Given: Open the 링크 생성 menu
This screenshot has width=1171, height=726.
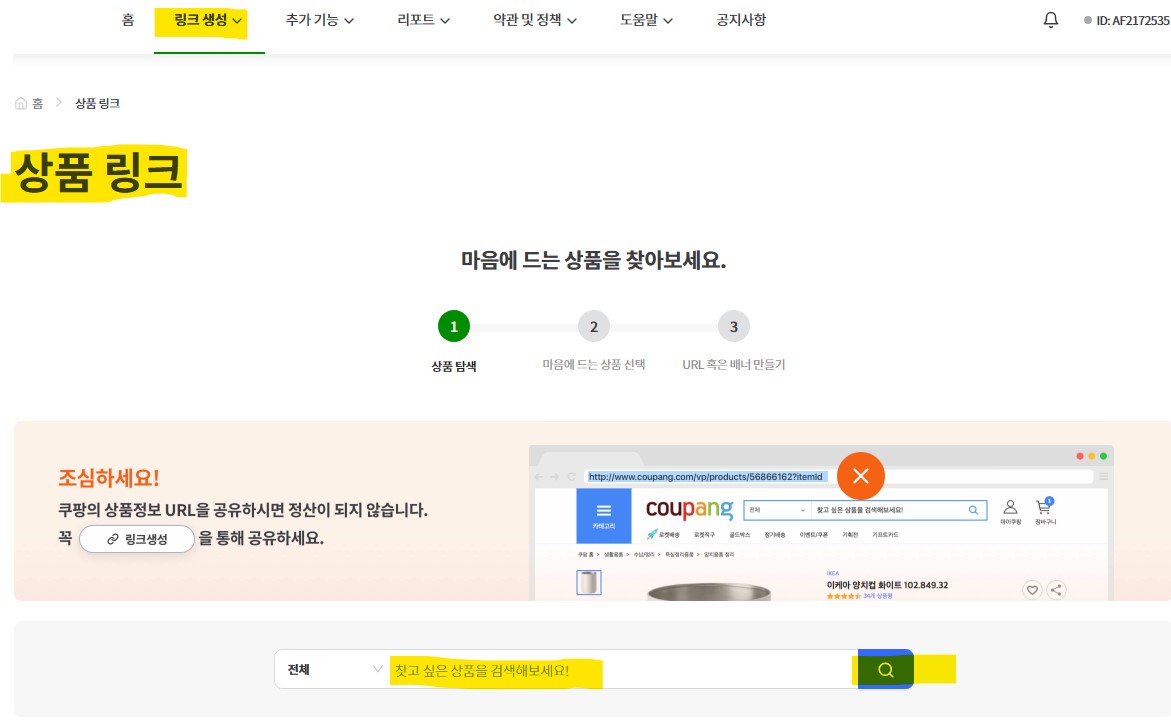Looking at the screenshot, I should coord(208,20).
